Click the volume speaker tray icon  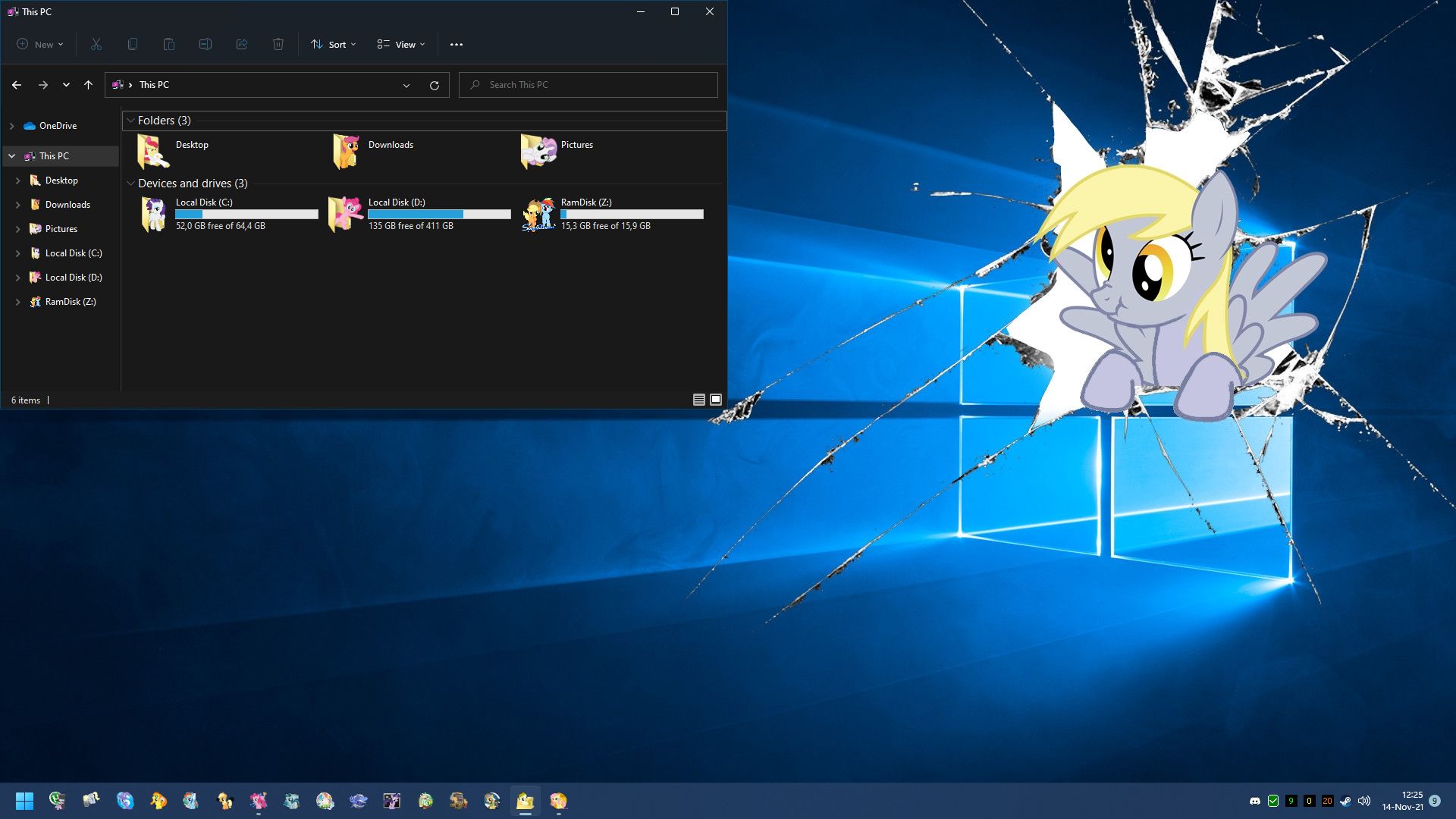coord(1364,801)
